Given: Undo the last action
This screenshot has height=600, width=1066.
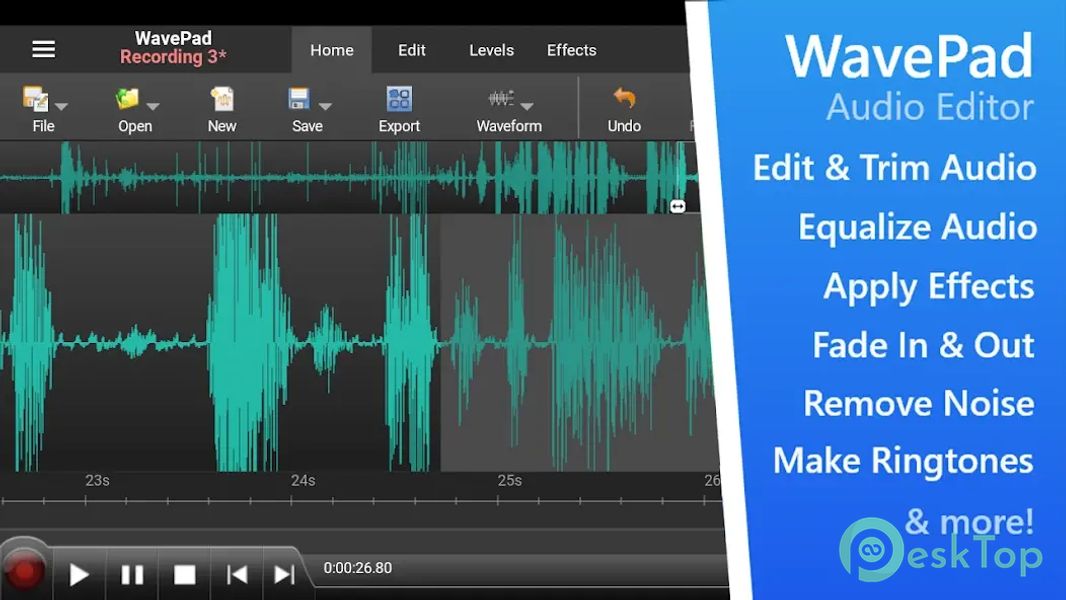Looking at the screenshot, I should [624, 107].
